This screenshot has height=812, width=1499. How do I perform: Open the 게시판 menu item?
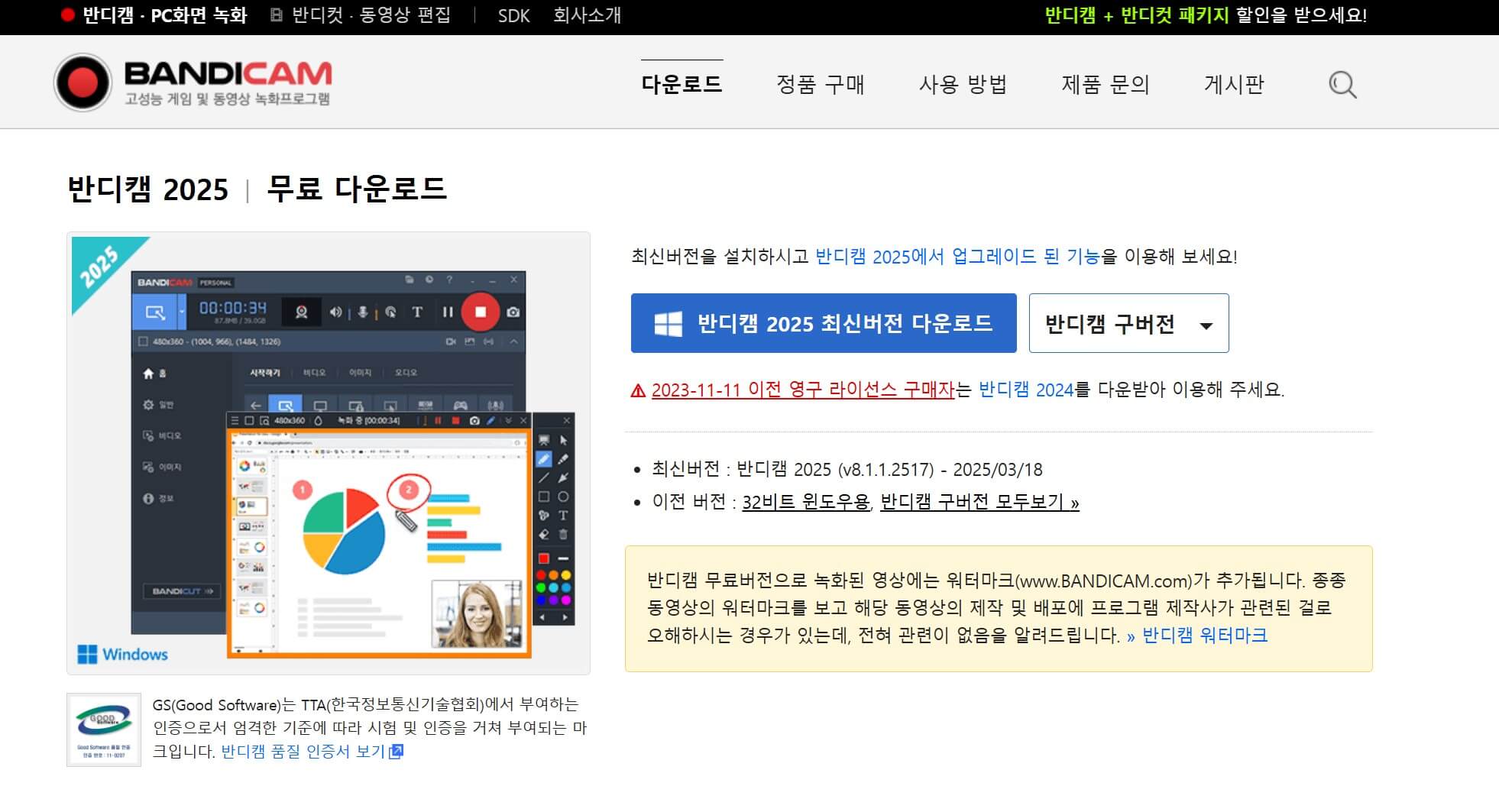(1234, 84)
